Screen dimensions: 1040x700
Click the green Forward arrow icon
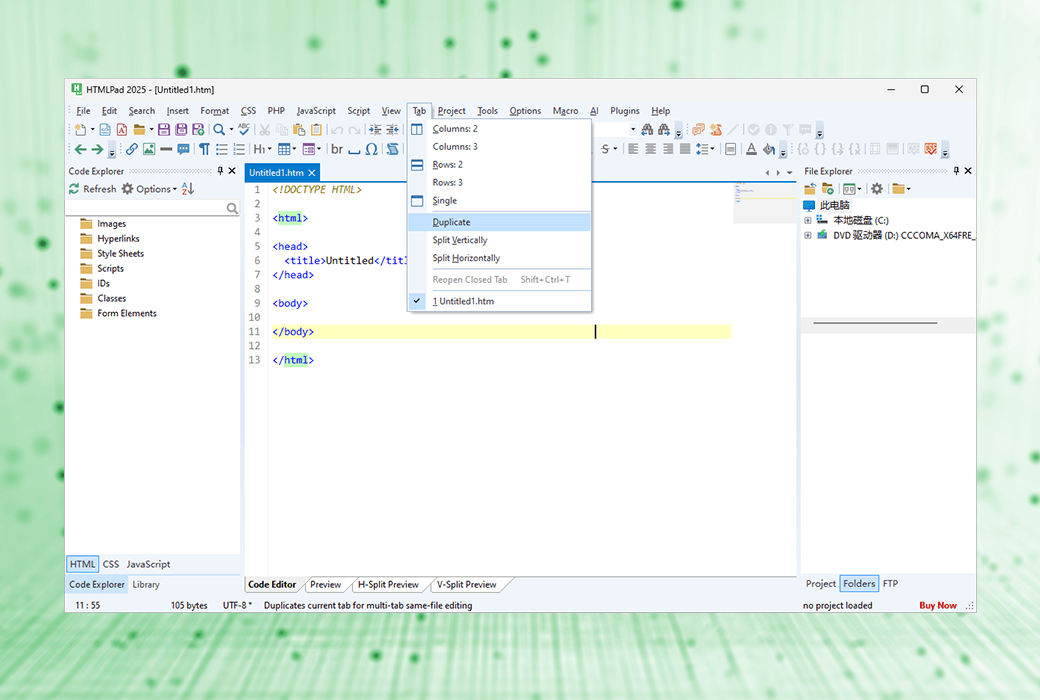(x=98, y=149)
